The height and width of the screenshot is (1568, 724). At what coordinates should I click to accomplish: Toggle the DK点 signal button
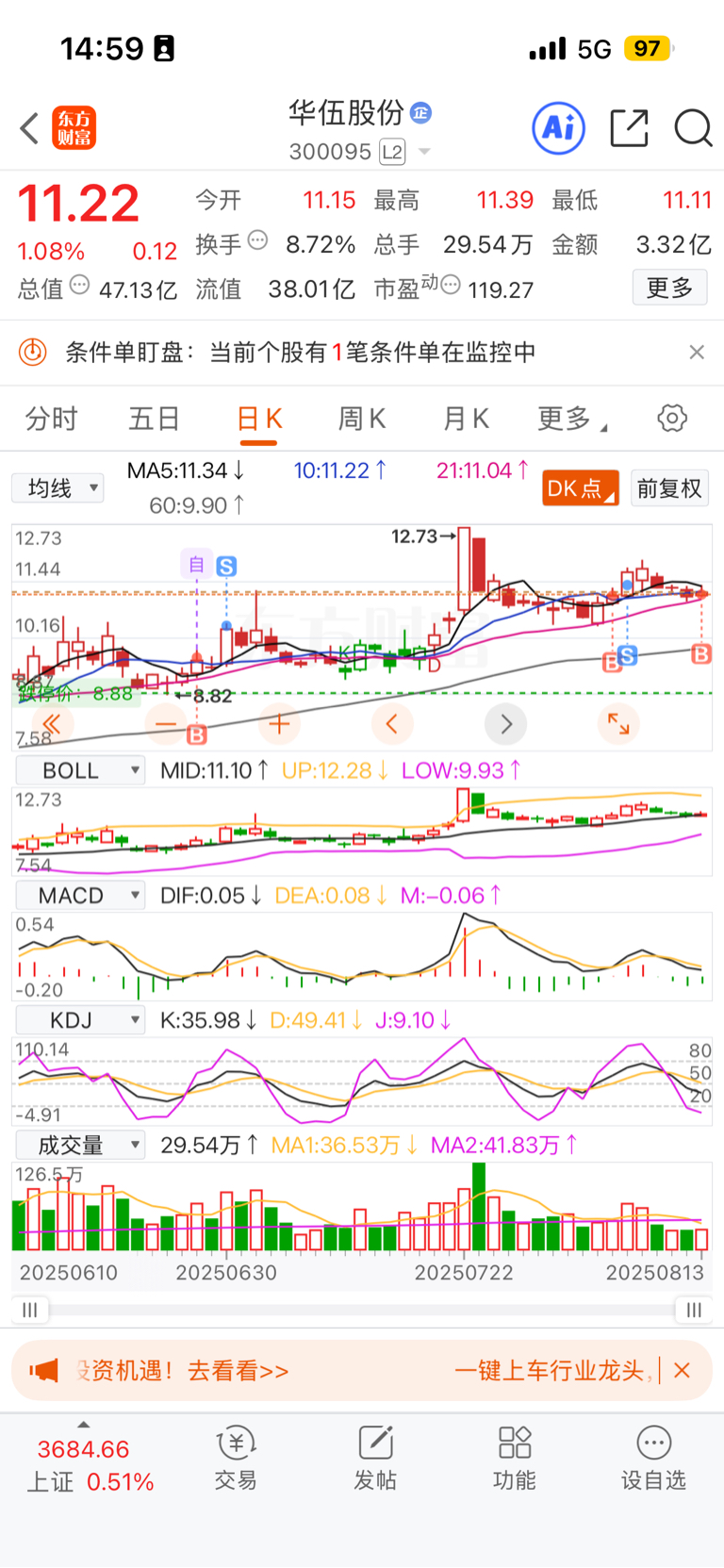[580, 488]
